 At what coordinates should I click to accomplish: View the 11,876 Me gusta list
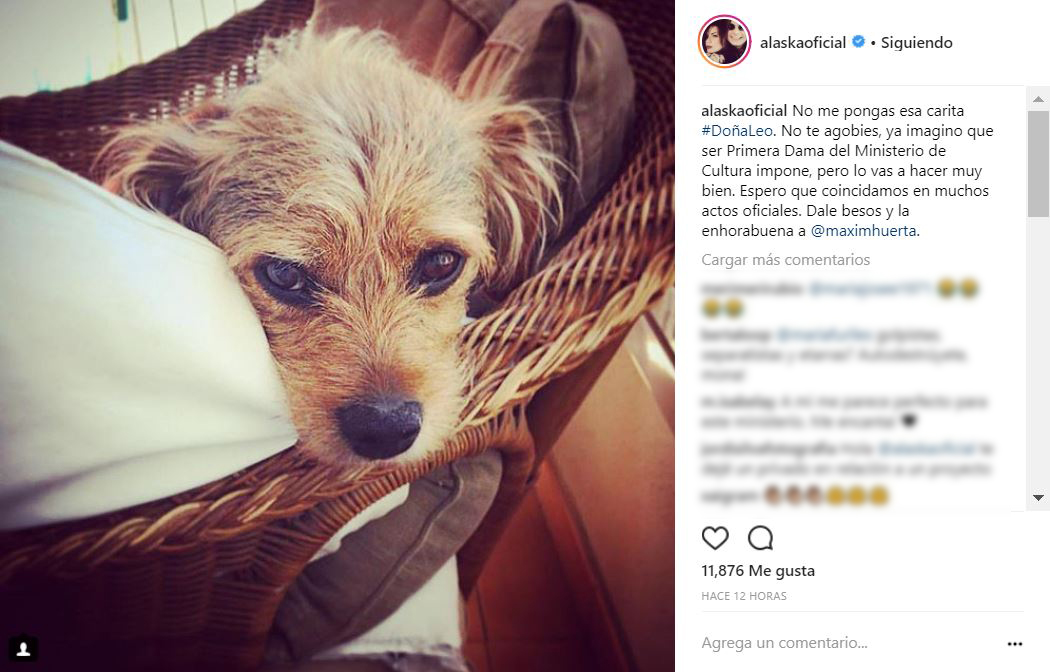pos(757,571)
